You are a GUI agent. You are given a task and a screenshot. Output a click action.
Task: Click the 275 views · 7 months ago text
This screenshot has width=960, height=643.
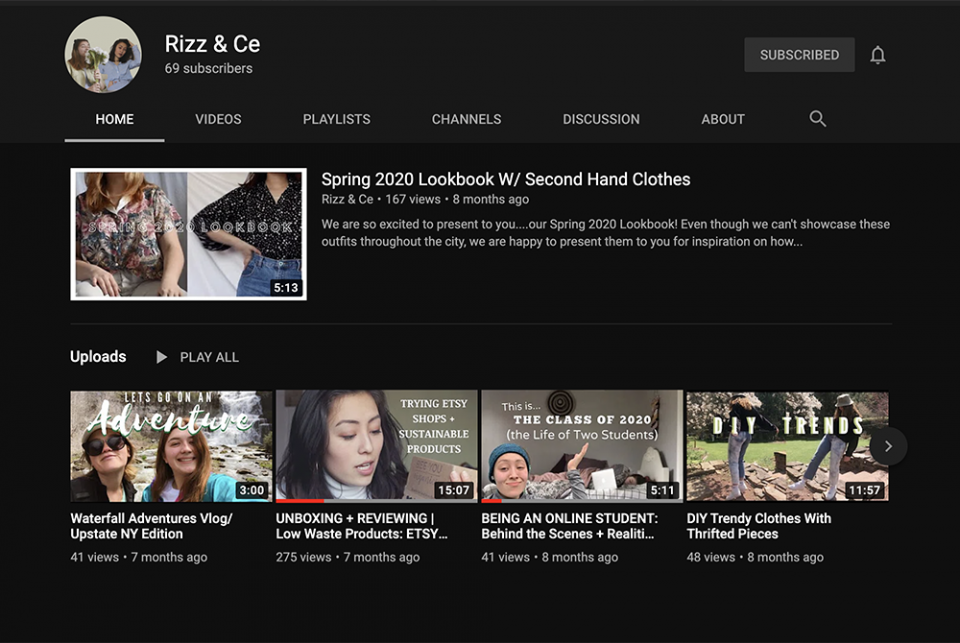point(348,557)
